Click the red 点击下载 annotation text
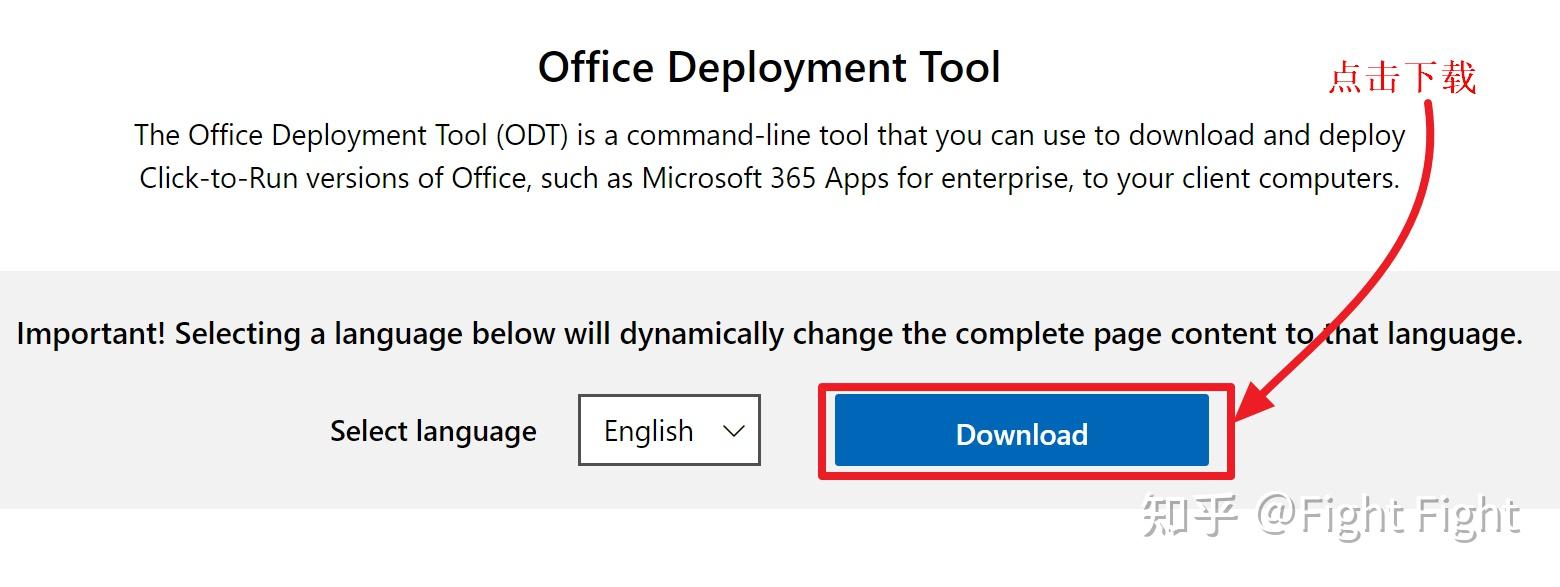Viewport: 1560px width, 587px height. (x=1402, y=77)
